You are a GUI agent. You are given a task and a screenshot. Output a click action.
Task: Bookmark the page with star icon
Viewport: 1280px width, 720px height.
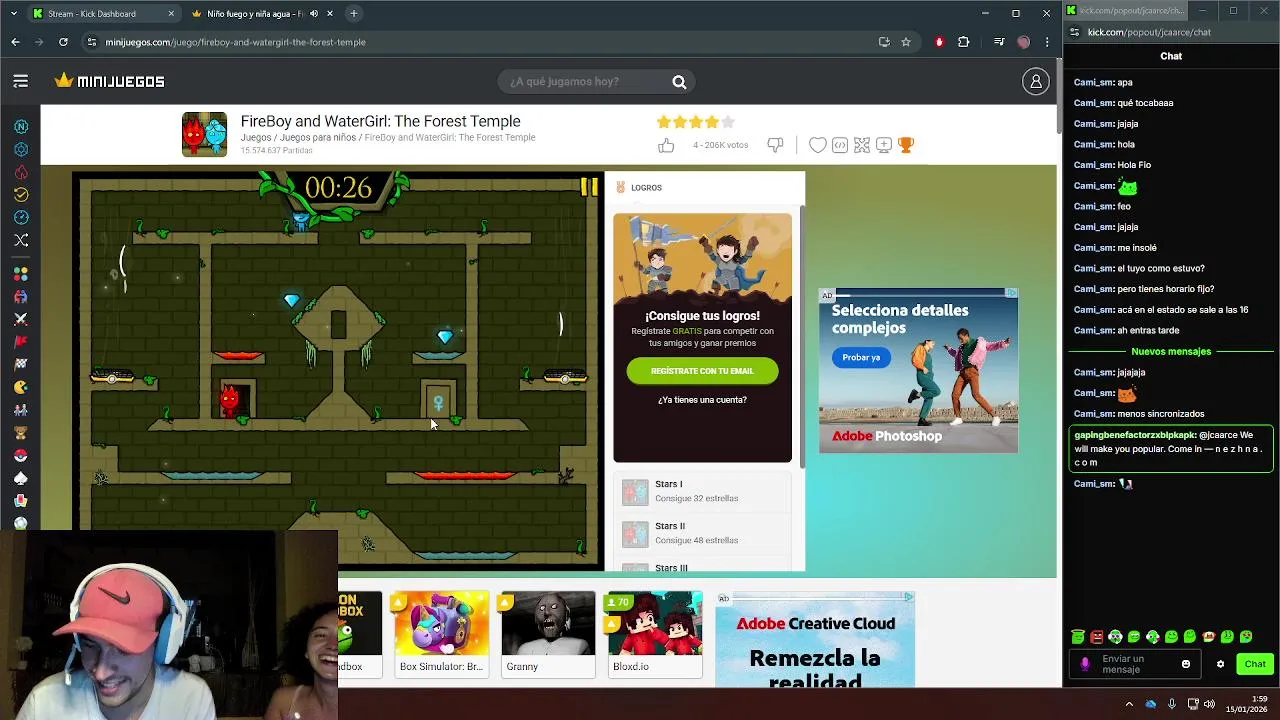906,42
